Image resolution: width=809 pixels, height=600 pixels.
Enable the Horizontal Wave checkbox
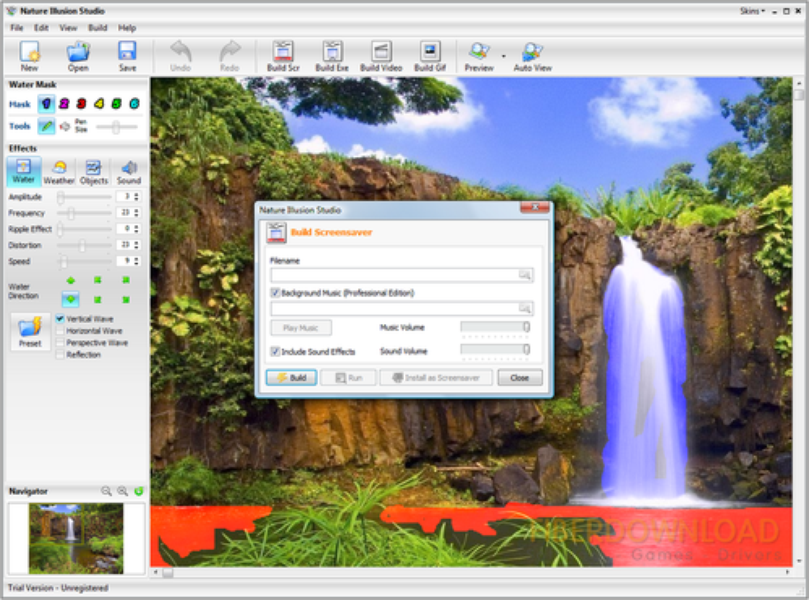pyautogui.click(x=60, y=331)
